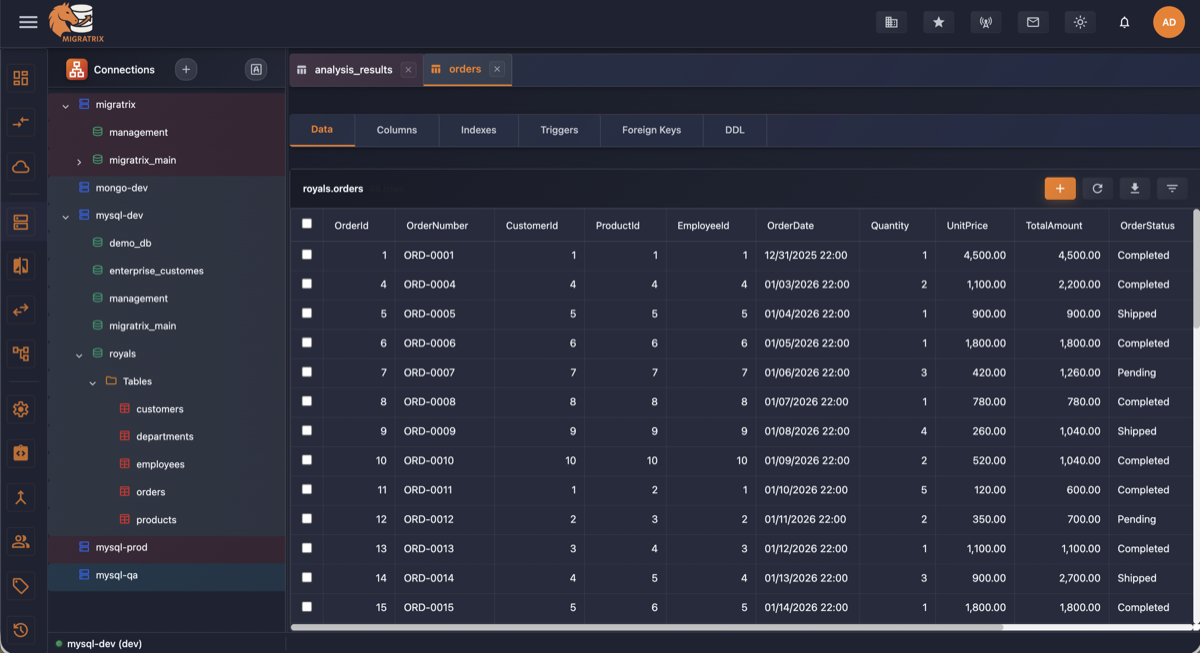The width and height of the screenshot is (1200, 653).
Task: Collapse the Tables folder under royals
Action: click(x=92, y=381)
